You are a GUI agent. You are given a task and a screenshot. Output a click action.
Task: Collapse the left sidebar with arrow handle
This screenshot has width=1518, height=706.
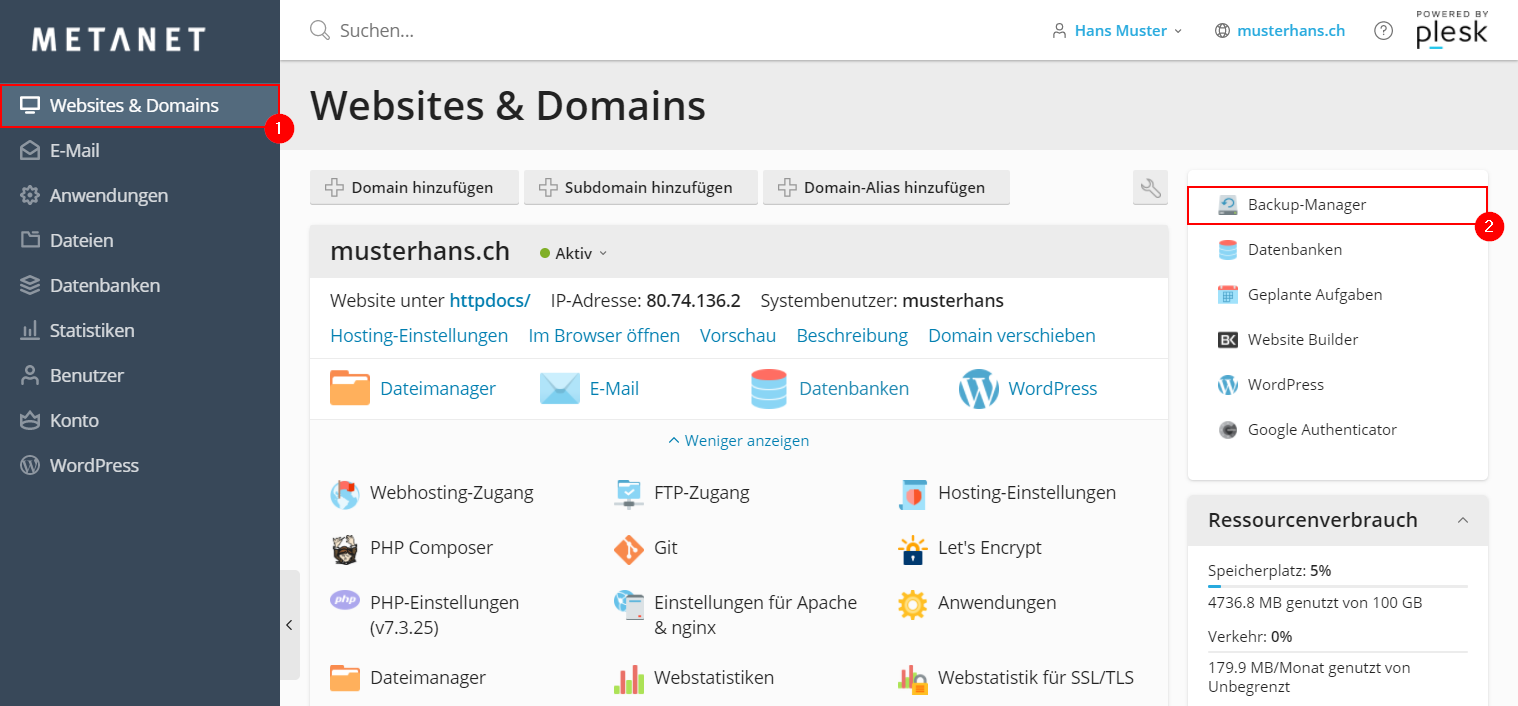point(289,625)
